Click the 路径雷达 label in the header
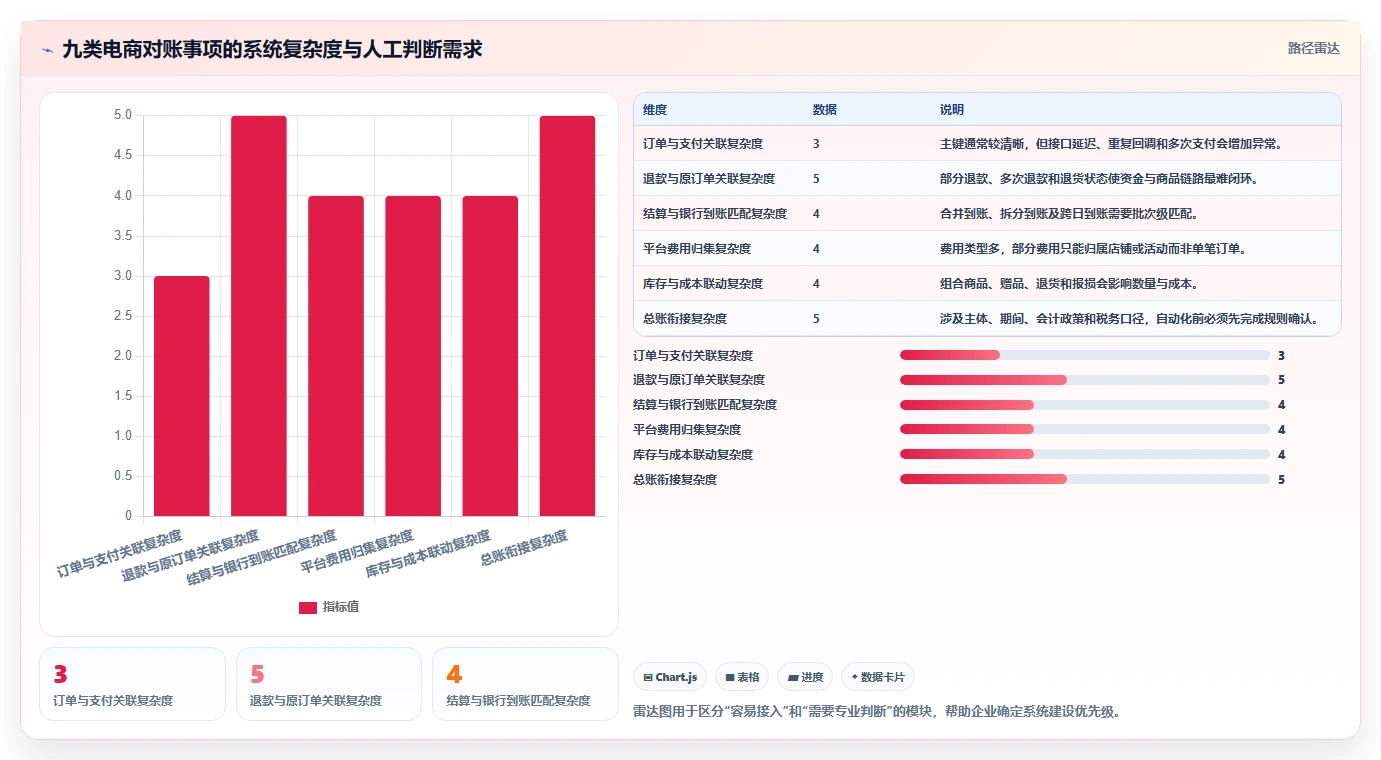 click(1313, 48)
